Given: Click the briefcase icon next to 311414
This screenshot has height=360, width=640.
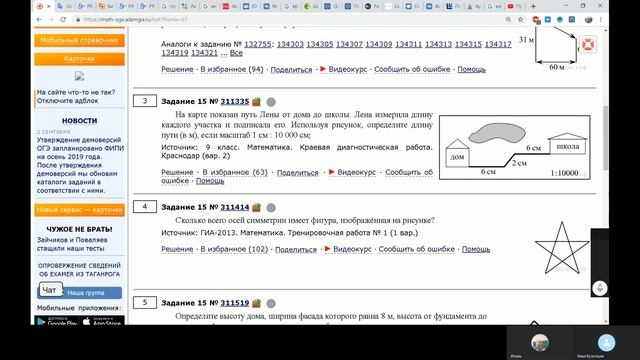Looking at the screenshot, I should point(256,207).
